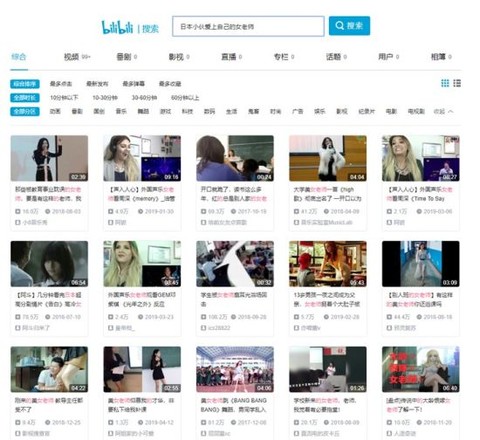Select 全部时长 duration filter
The width and height of the screenshot is (480, 440).
pyautogui.click(x=25, y=98)
